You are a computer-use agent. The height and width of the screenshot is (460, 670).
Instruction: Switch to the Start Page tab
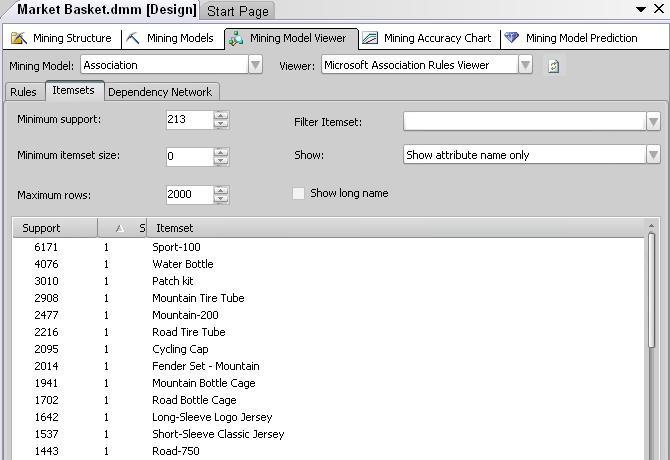[x=238, y=11]
